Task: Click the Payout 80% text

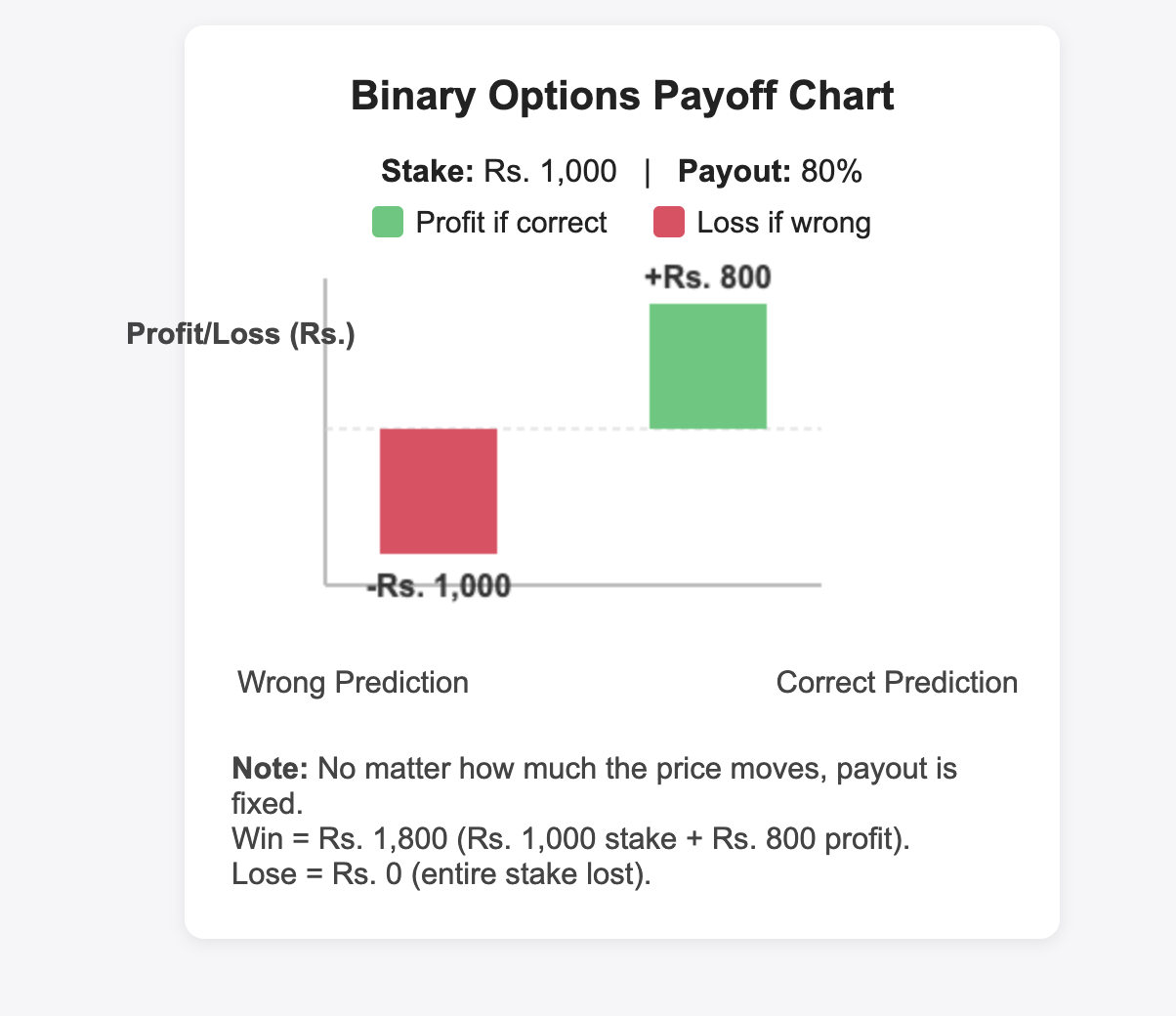Action: pyautogui.click(x=770, y=171)
